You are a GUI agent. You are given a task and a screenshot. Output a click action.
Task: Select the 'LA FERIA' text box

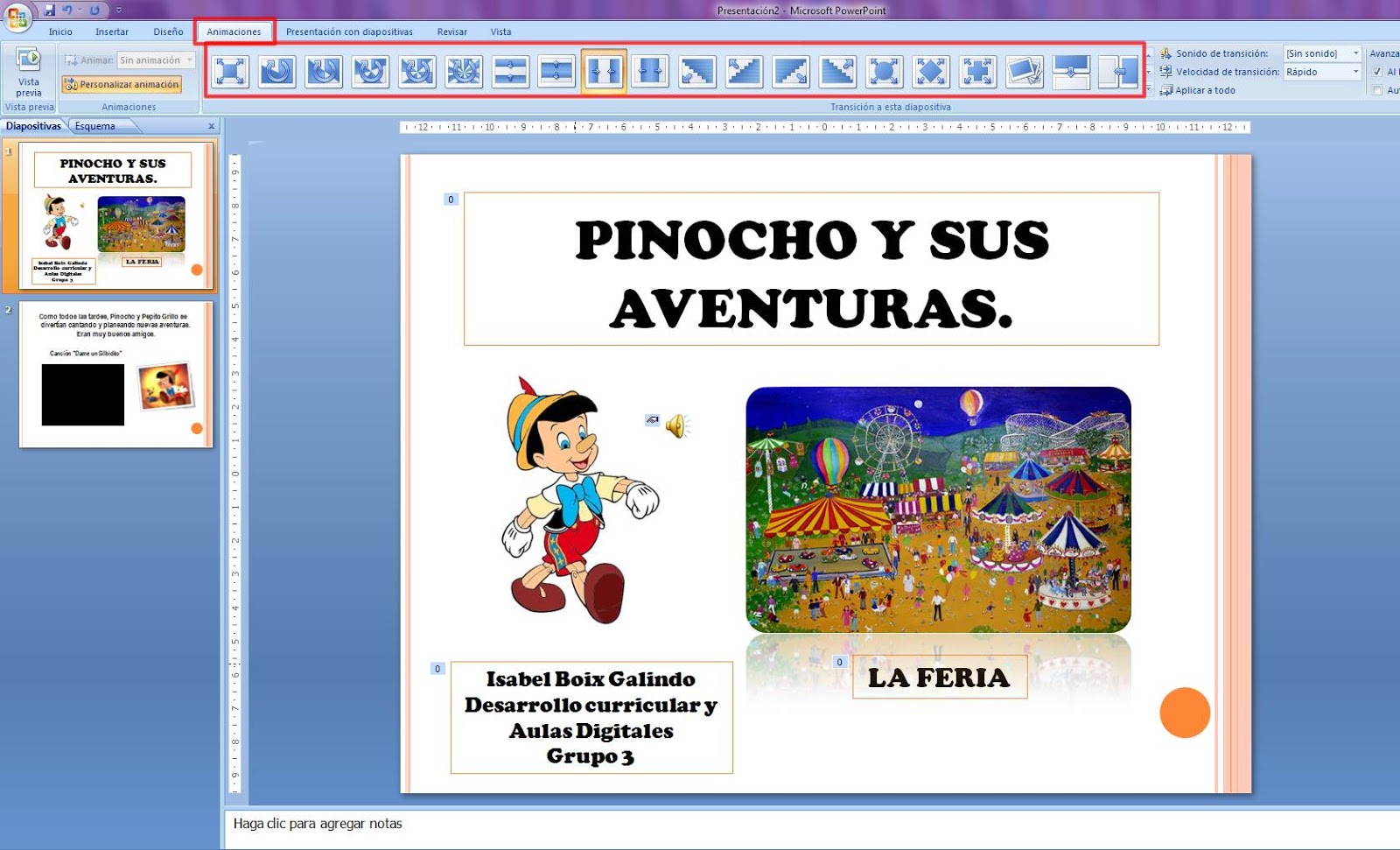(940, 678)
